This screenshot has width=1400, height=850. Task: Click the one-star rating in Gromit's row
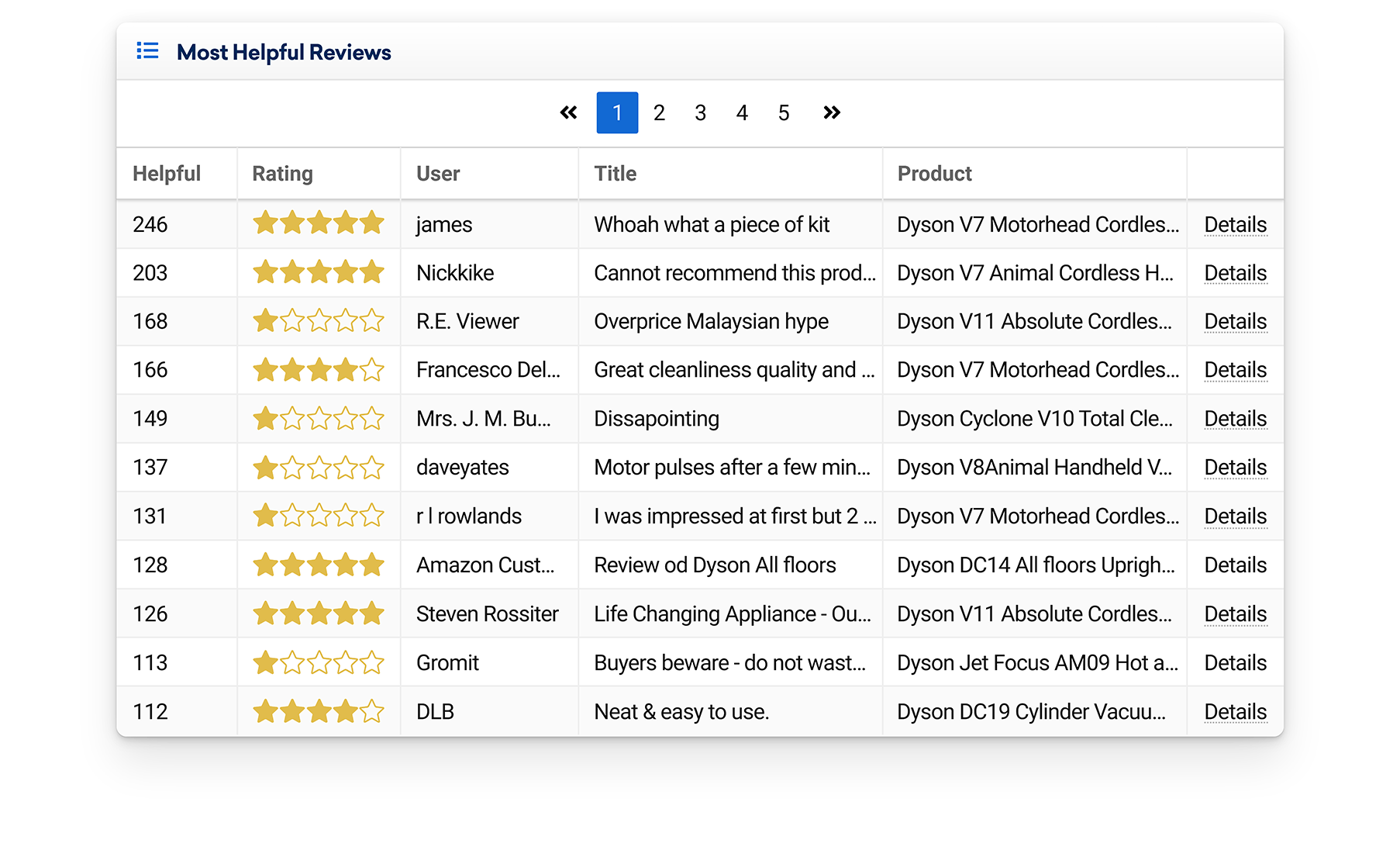point(319,662)
